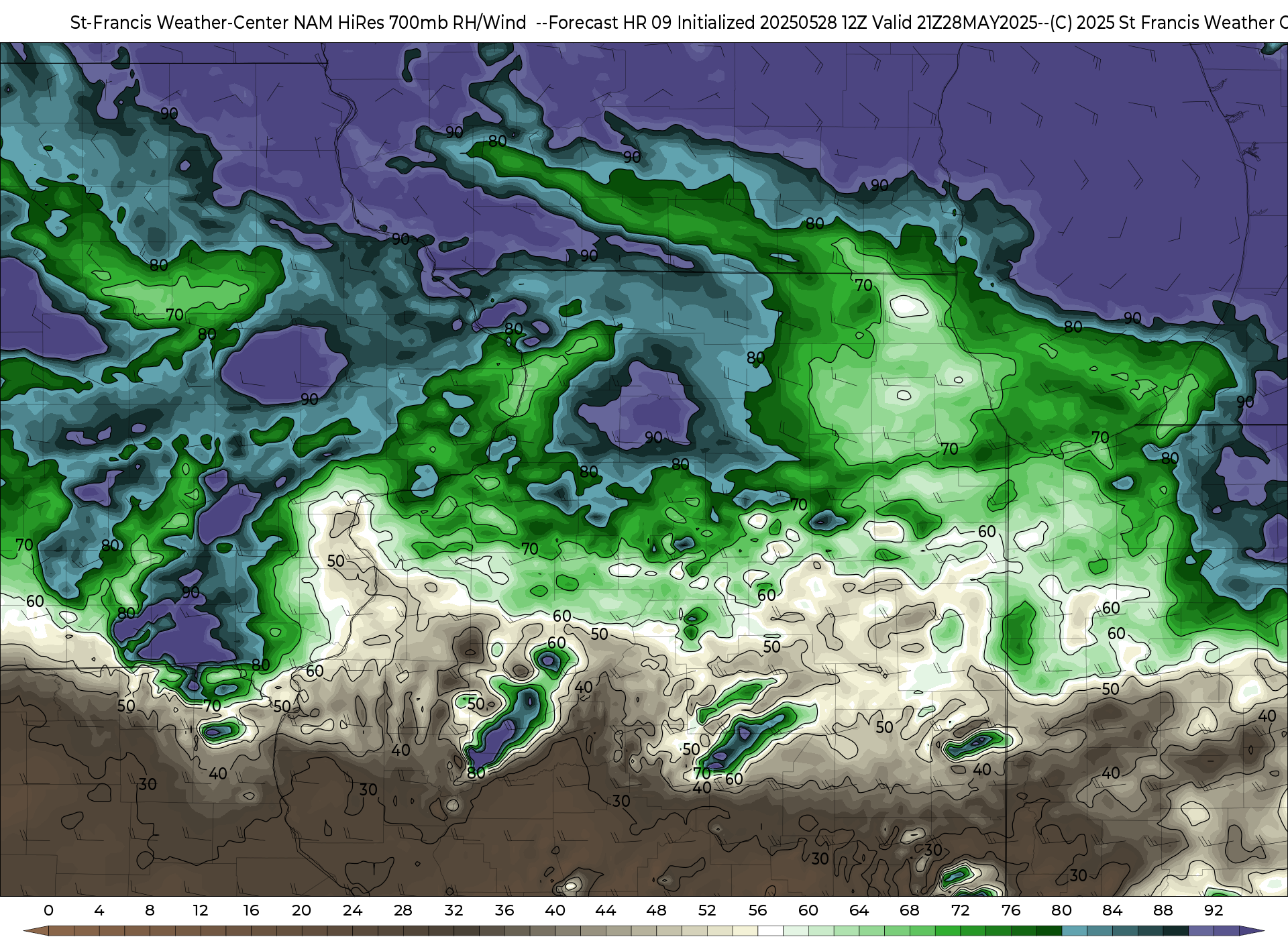The image size is (1288, 939).
Task: Click the '68' label on the color scale
Action: coord(910,910)
